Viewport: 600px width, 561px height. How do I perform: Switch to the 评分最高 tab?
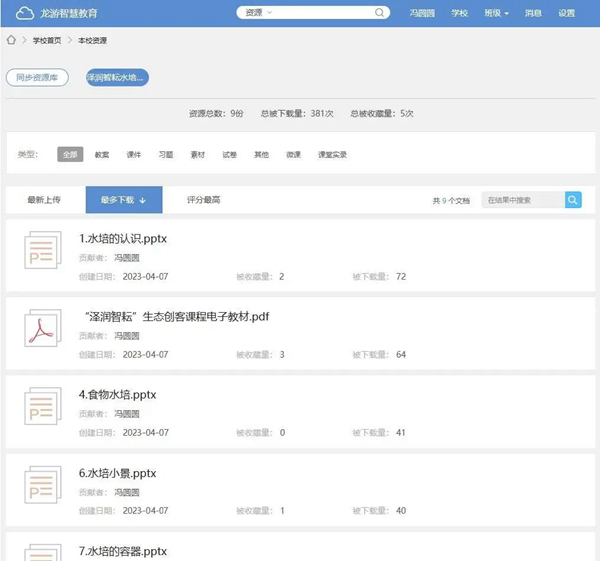point(203,200)
